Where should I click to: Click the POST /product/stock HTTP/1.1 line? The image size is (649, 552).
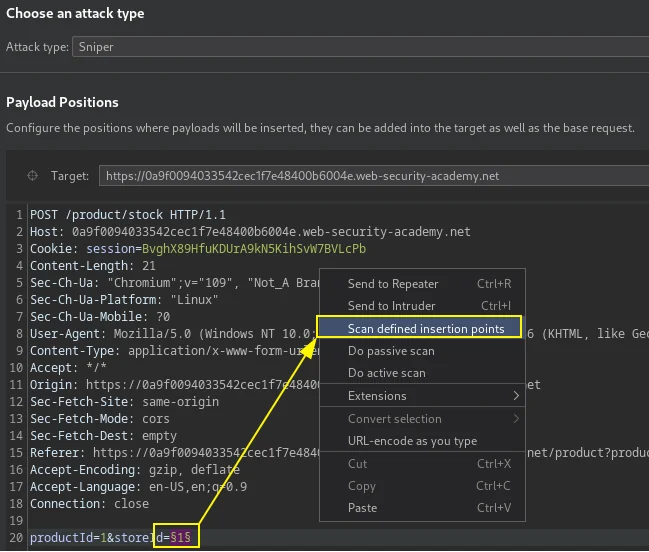pos(128,215)
